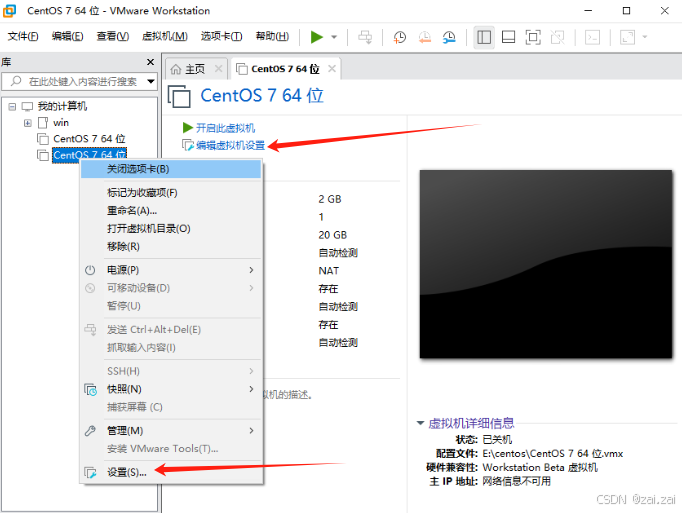Open the 电源(P) submenu
Image resolution: width=682 pixels, height=513 pixels.
pos(171,270)
